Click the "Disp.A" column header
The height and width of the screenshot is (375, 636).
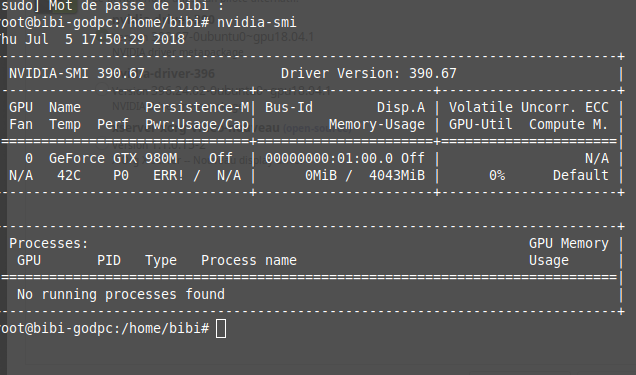point(401,107)
